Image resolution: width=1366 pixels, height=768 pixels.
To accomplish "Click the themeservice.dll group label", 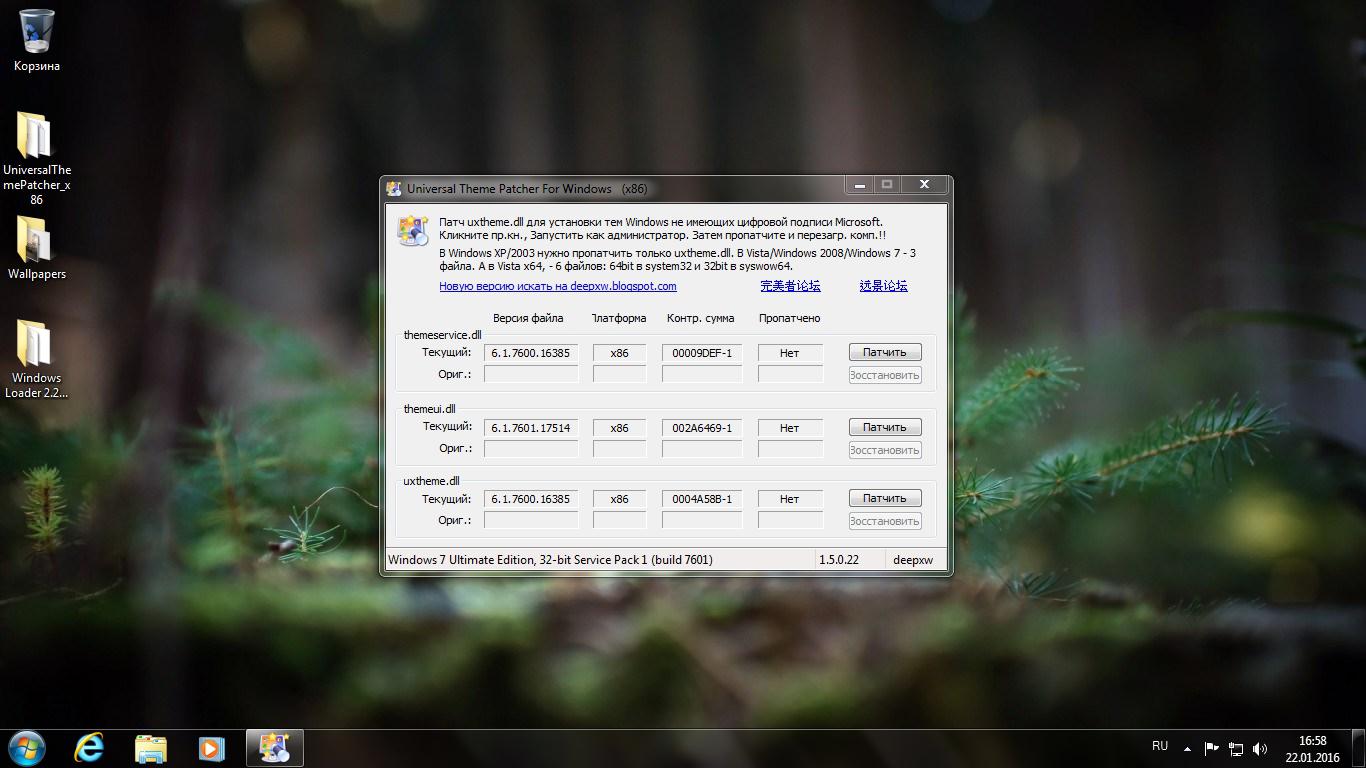I will click(x=442, y=335).
